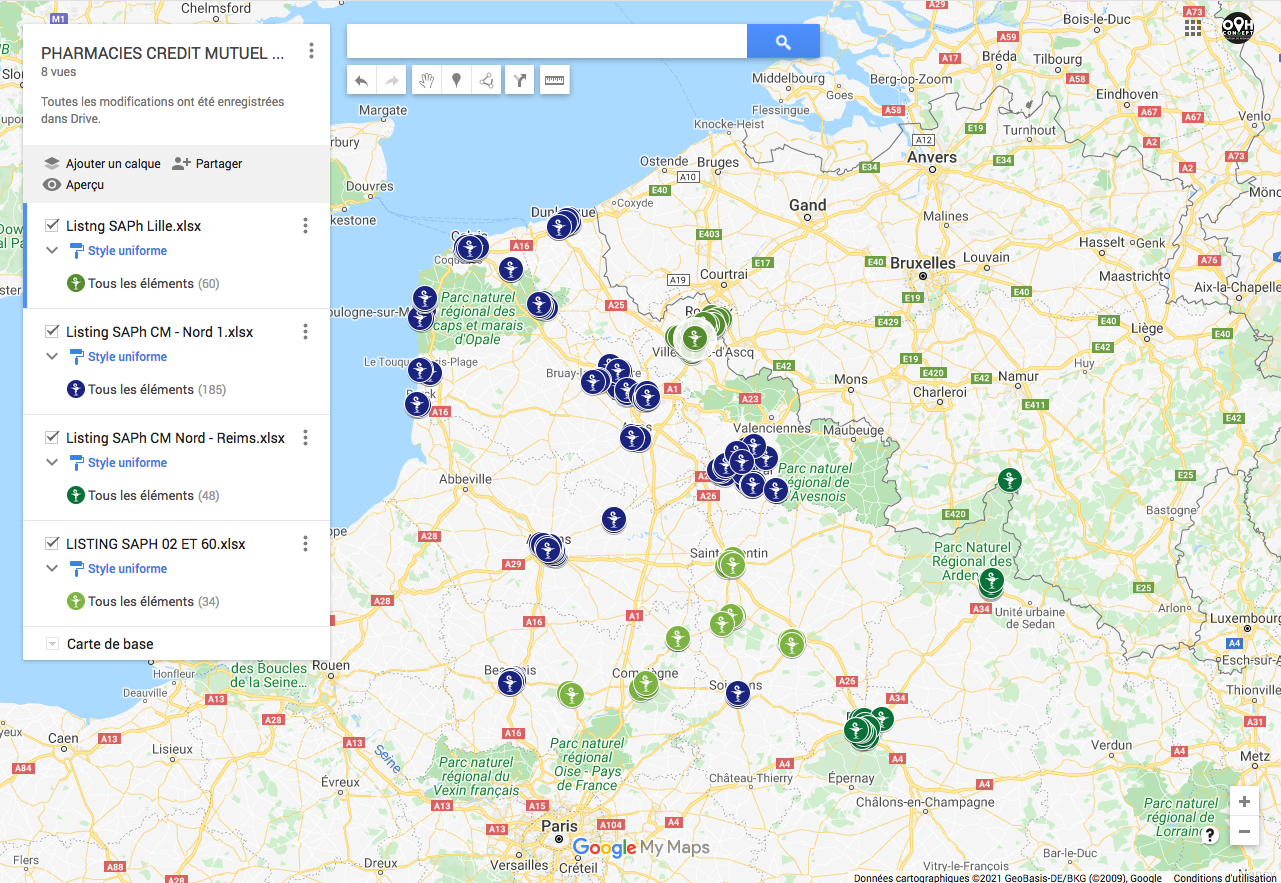
Task: Click the Aperçu eye icon
Action: click(x=52, y=184)
